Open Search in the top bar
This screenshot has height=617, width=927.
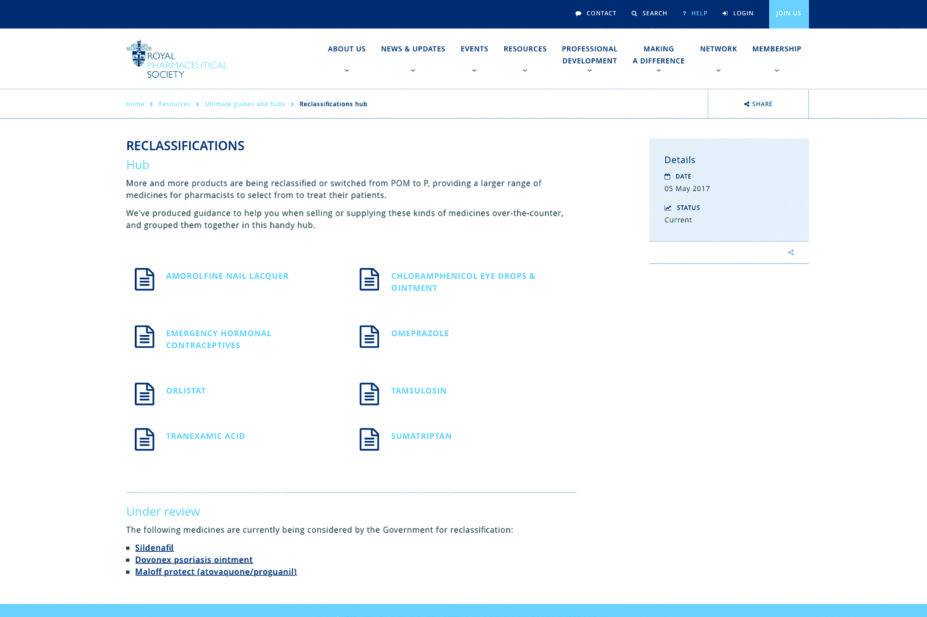(649, 13)
